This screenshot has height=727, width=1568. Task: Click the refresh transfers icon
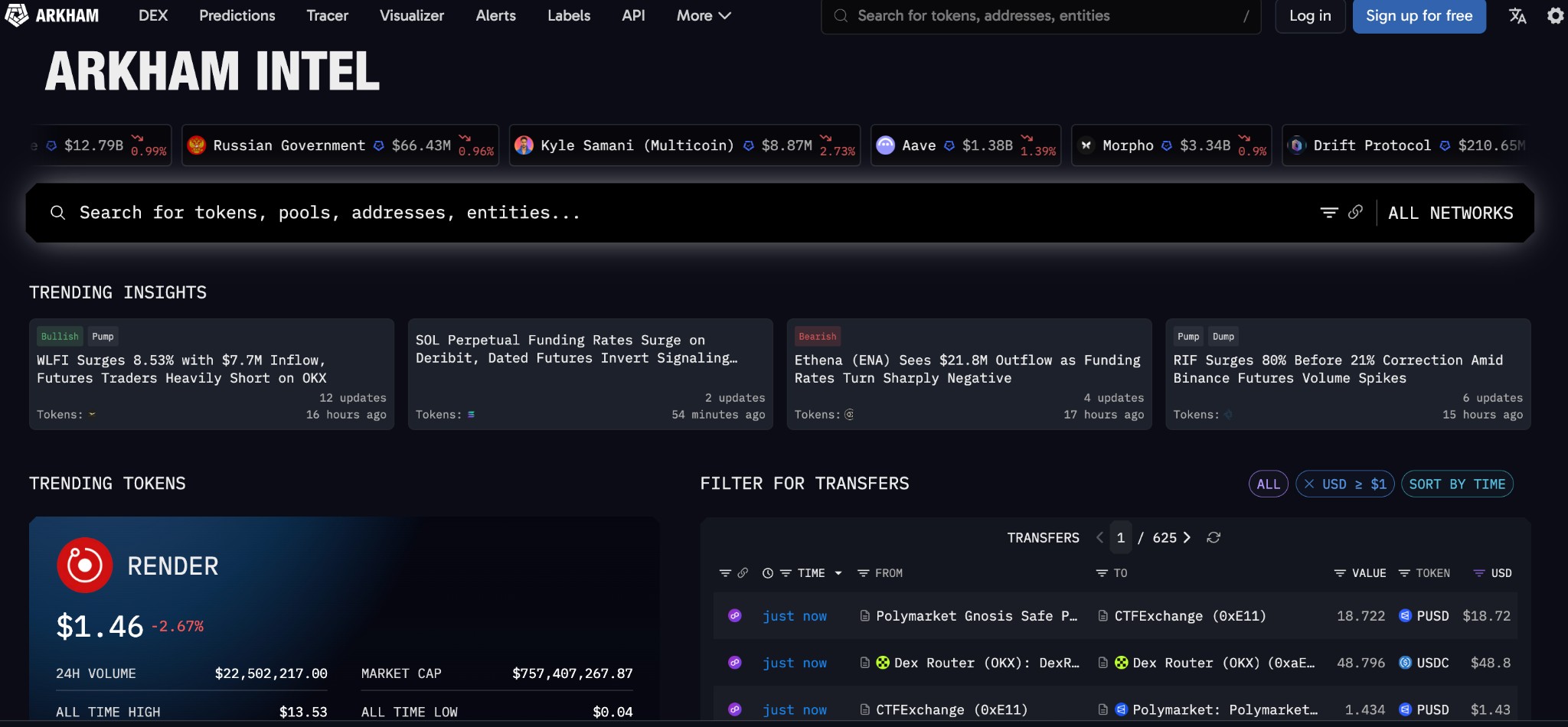[1214, 538]
